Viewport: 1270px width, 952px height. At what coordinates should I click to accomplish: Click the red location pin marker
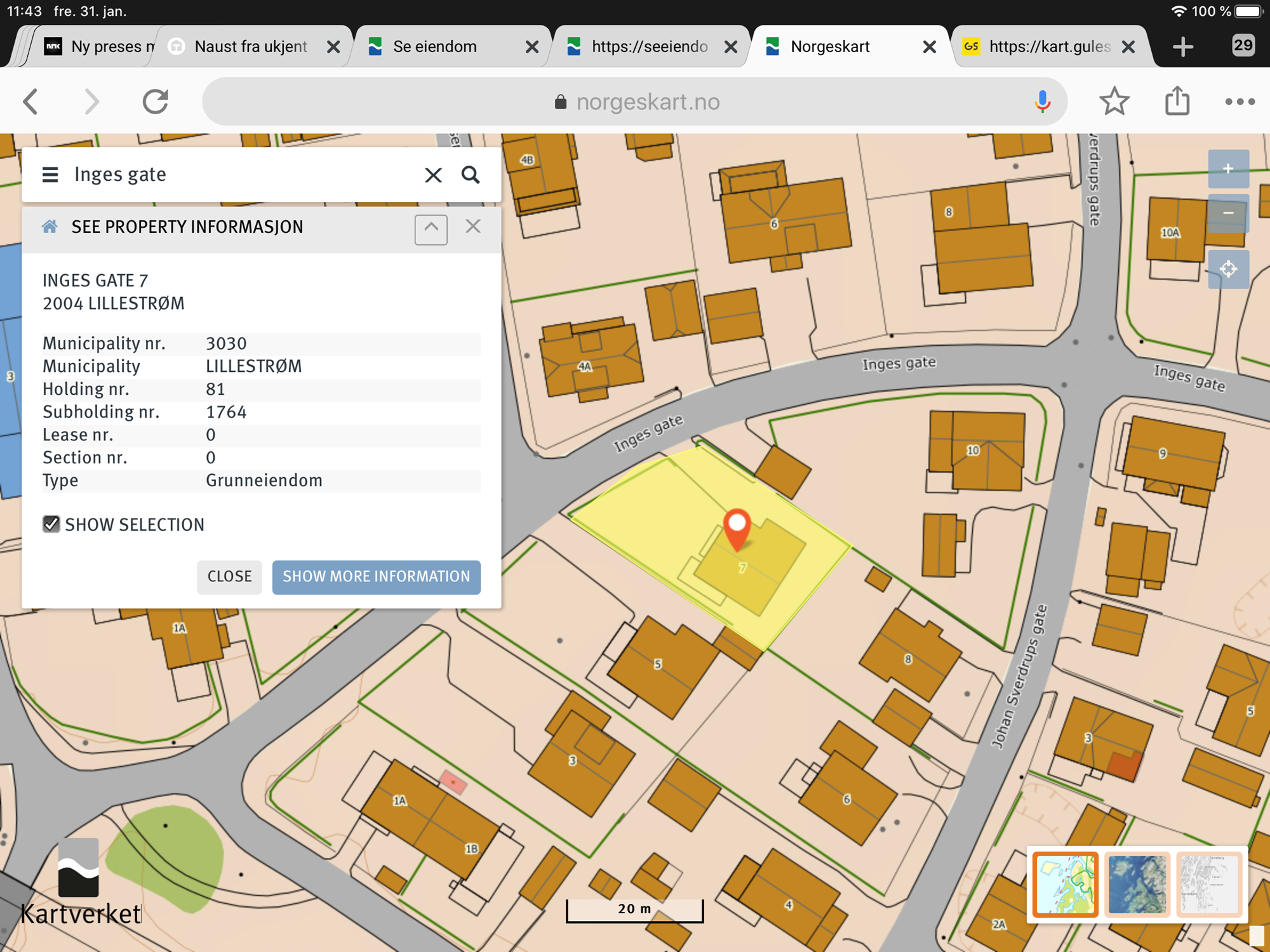(x=735, y=529)
